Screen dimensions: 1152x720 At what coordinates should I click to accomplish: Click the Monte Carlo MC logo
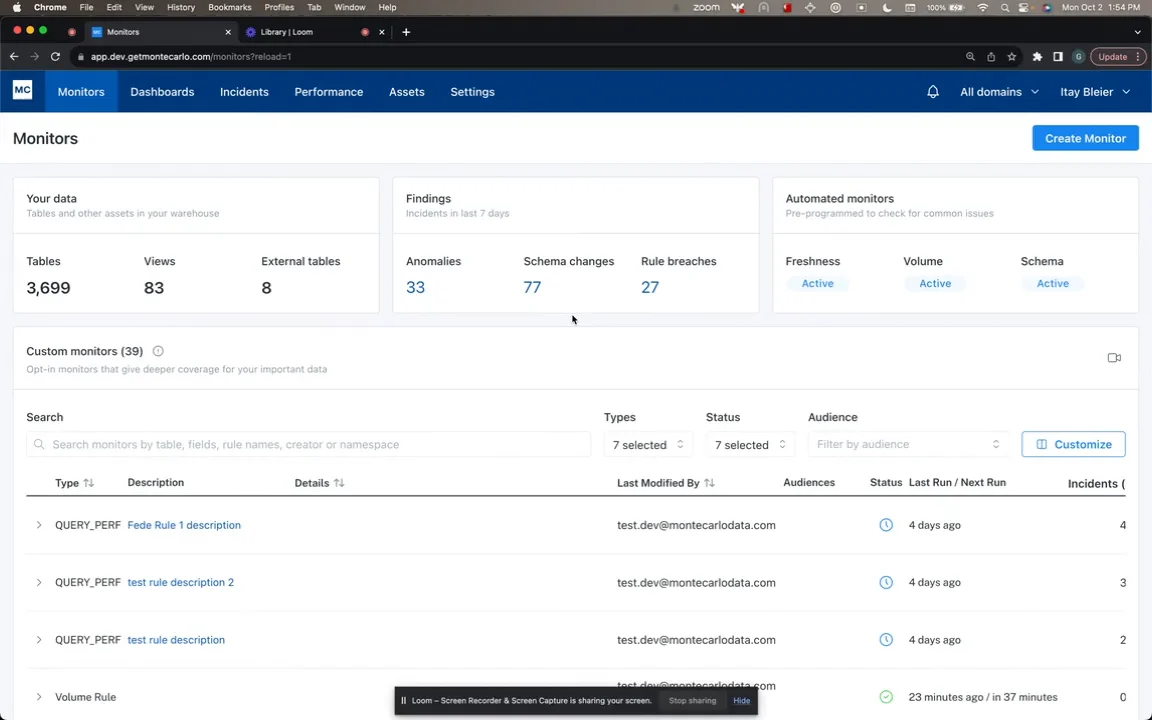pyautogui.click(x=22, y=90)
